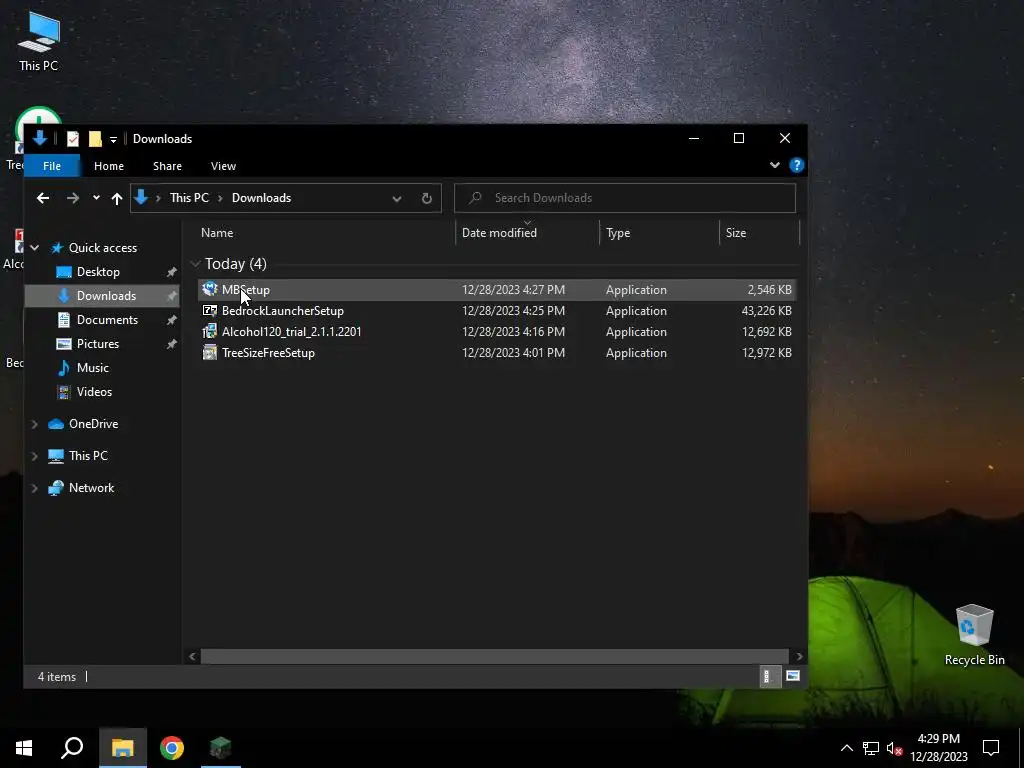
Task: Click 12,692 KB size cell
Action: pos(767,332)
